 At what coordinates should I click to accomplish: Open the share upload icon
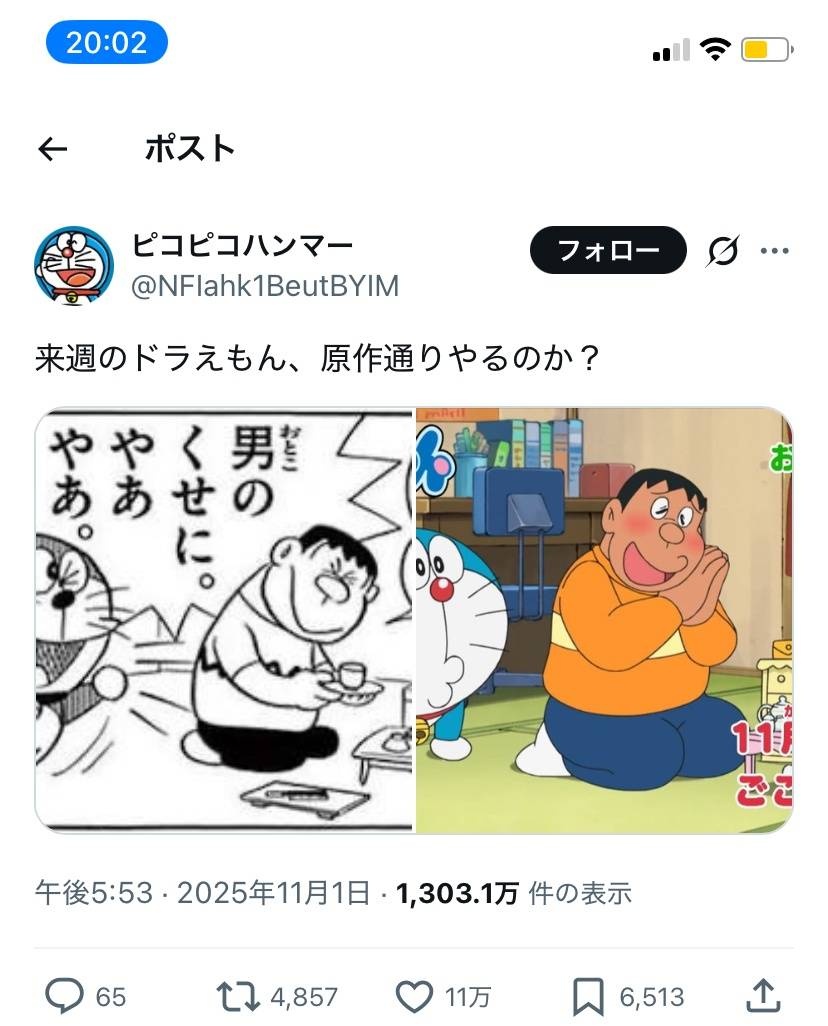[x=764, y=995]
